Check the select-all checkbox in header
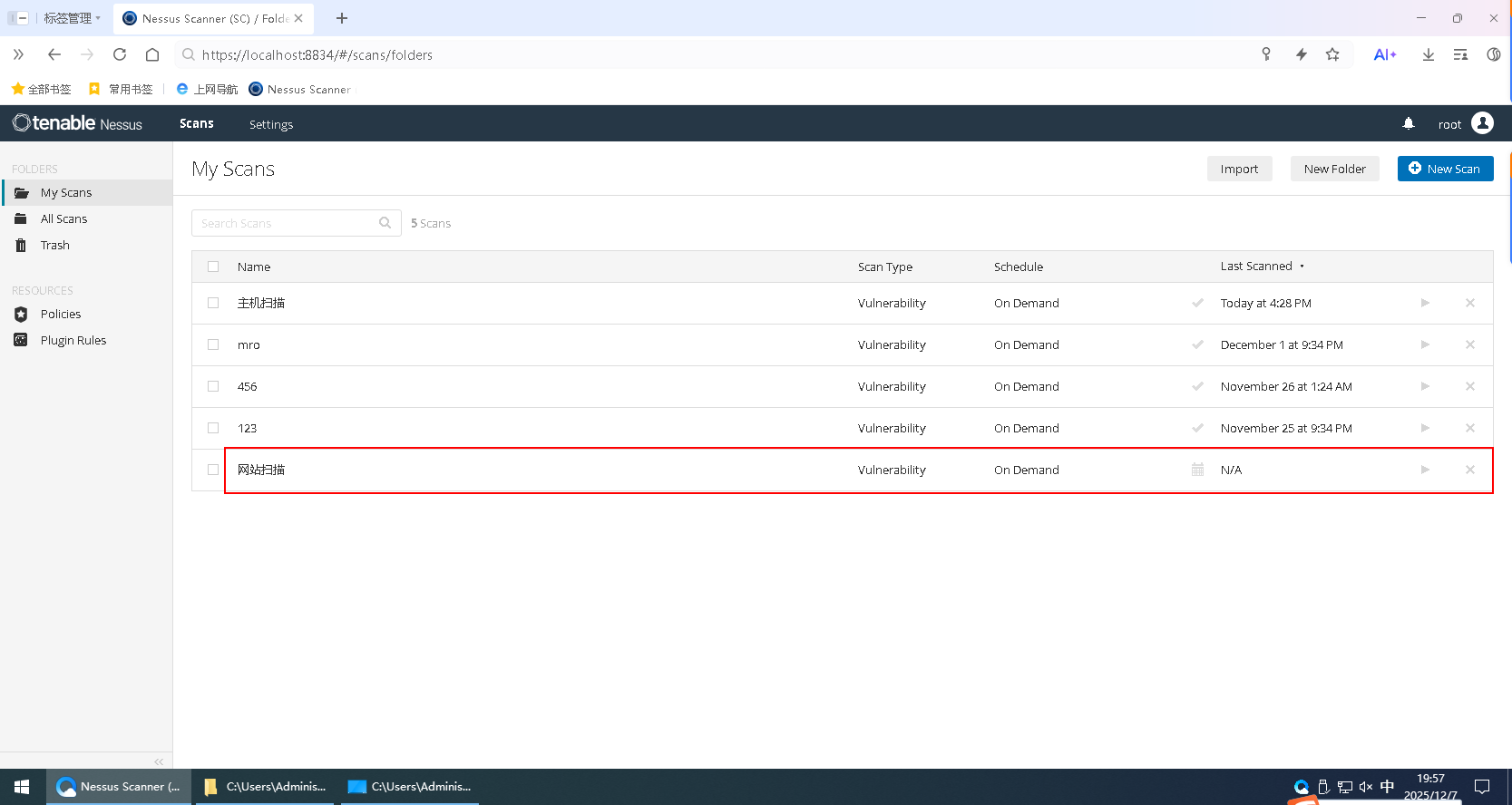Image resolution: width=1512 pixels, height=805 pixels. point(213,267)
